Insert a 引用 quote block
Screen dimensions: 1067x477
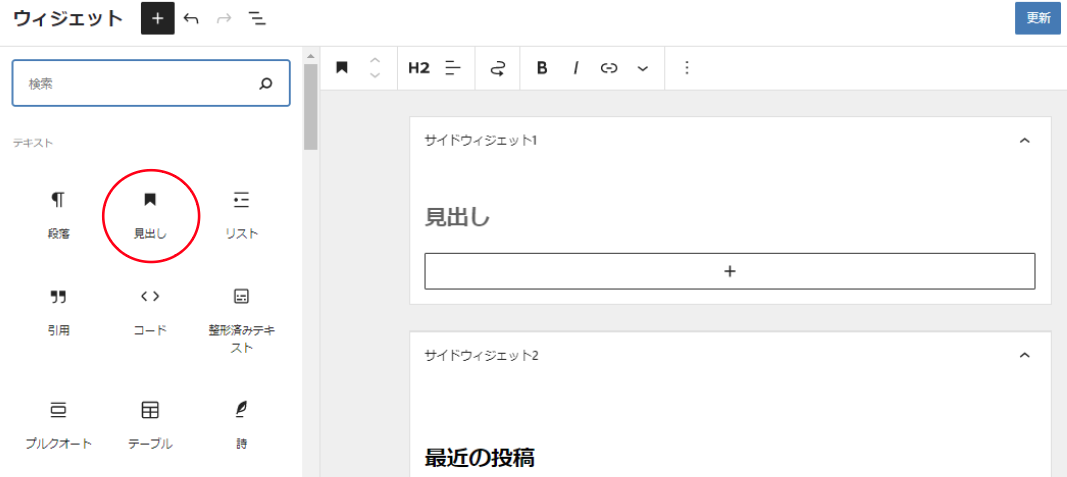click(x=59, y=313)
